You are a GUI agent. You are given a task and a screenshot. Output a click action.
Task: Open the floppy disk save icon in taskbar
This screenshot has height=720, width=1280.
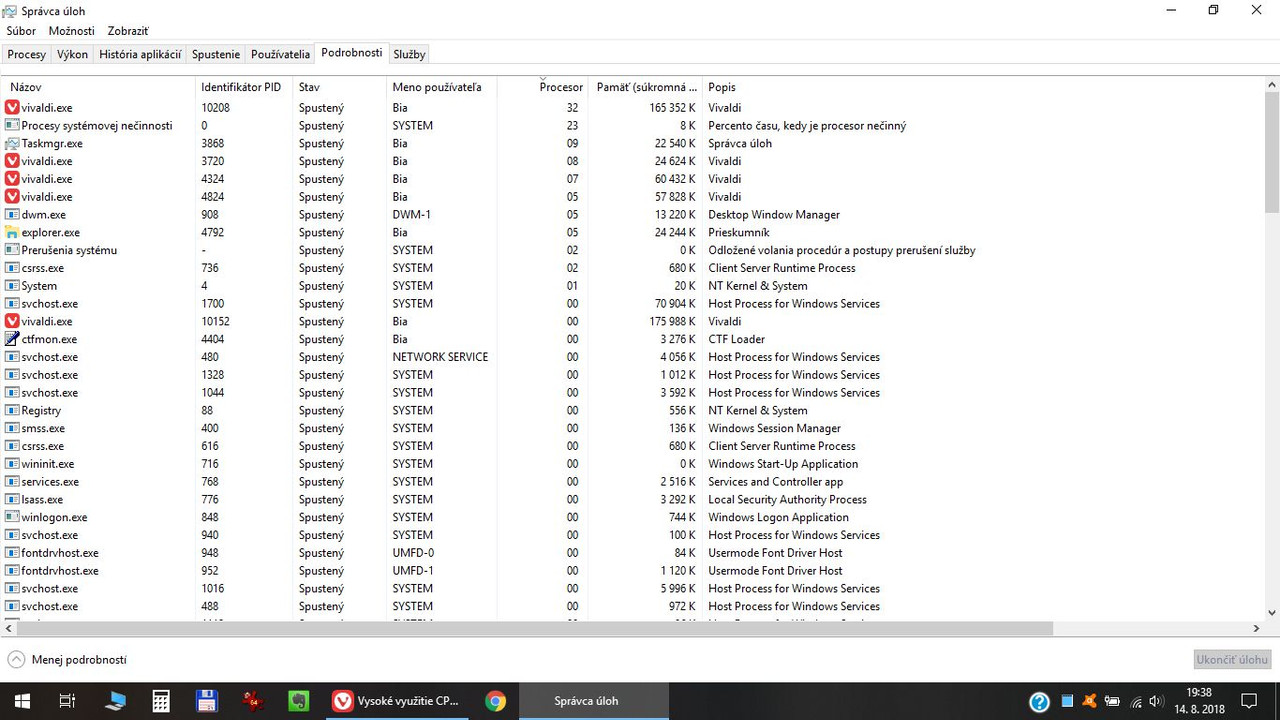coord(207,701)
